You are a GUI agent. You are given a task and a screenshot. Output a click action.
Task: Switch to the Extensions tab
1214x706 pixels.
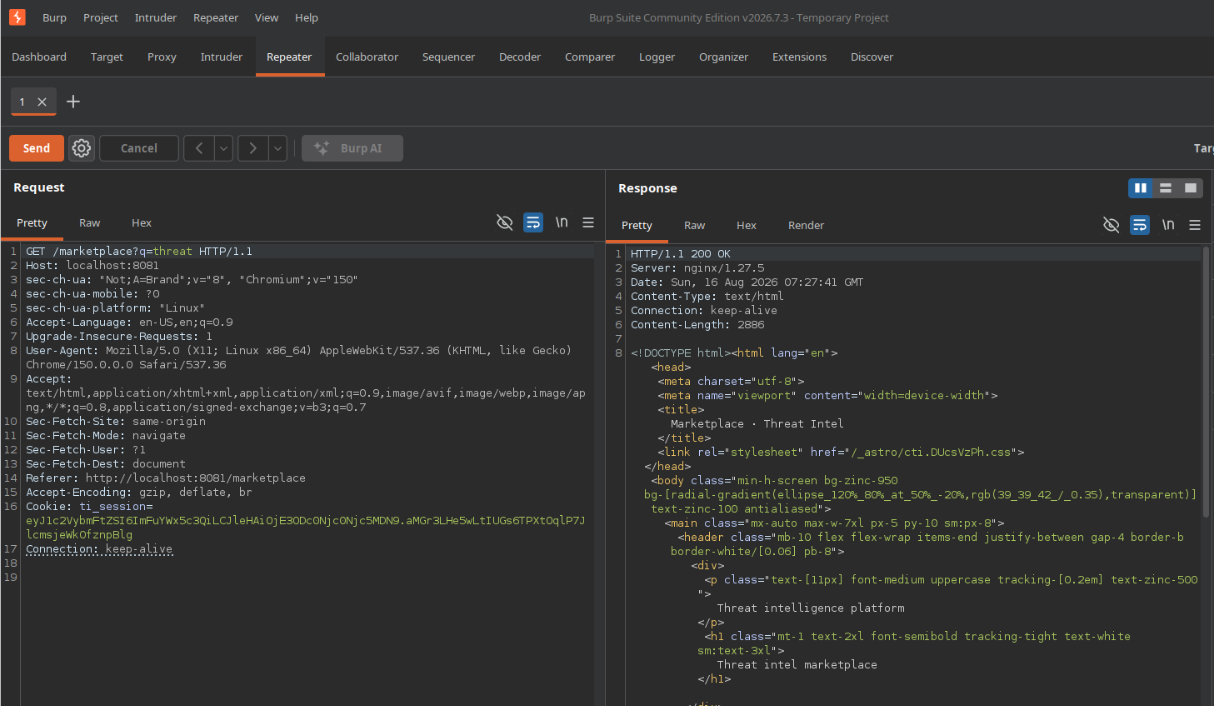tap(799, 57)
